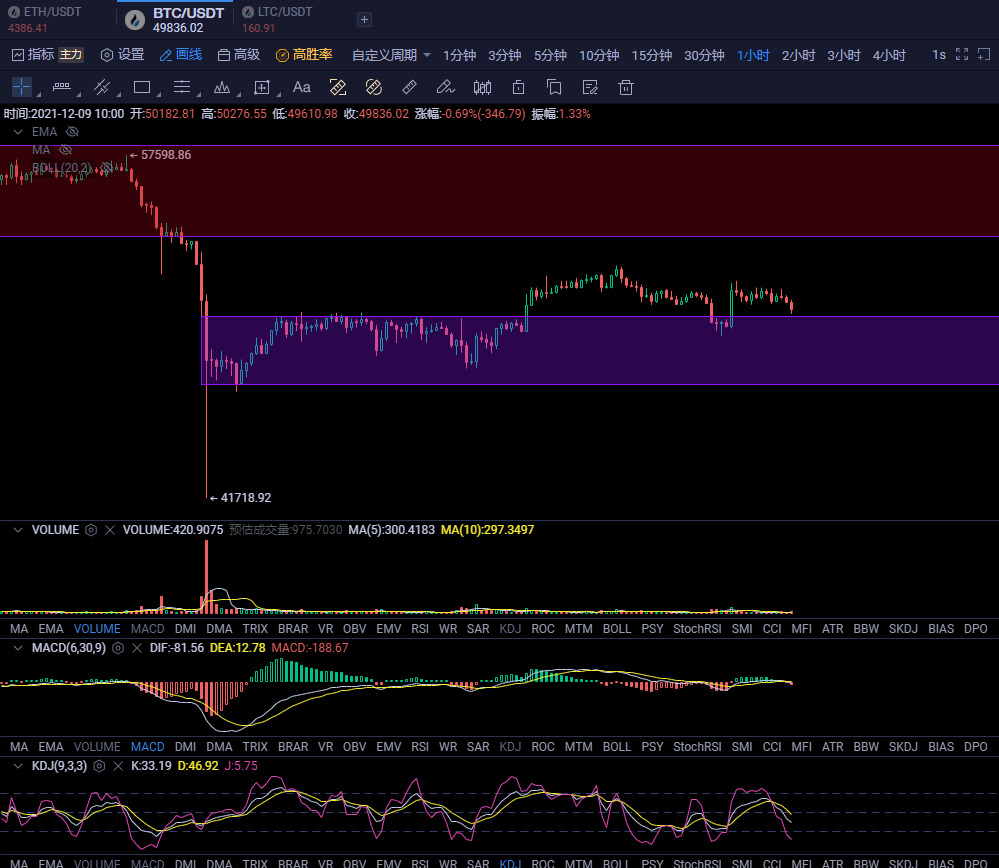Click the ruler measure drawing tool

[x=408, y=87]
